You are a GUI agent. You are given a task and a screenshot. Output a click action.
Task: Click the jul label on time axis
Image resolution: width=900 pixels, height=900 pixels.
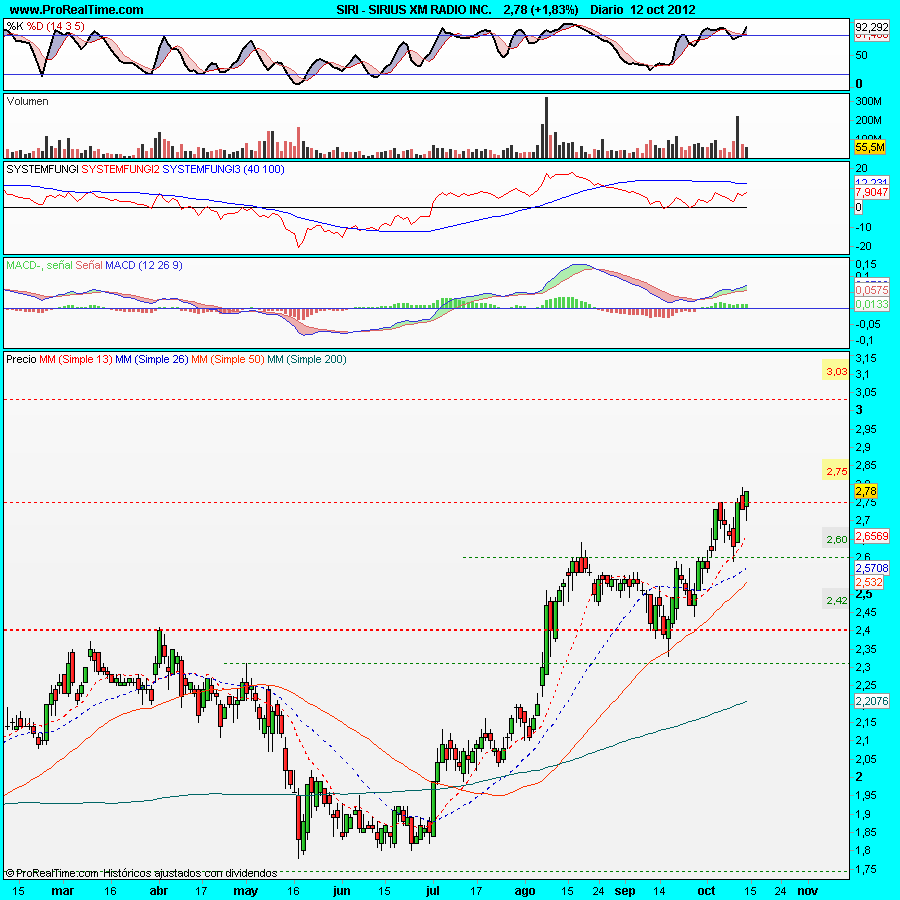[432, 891]
